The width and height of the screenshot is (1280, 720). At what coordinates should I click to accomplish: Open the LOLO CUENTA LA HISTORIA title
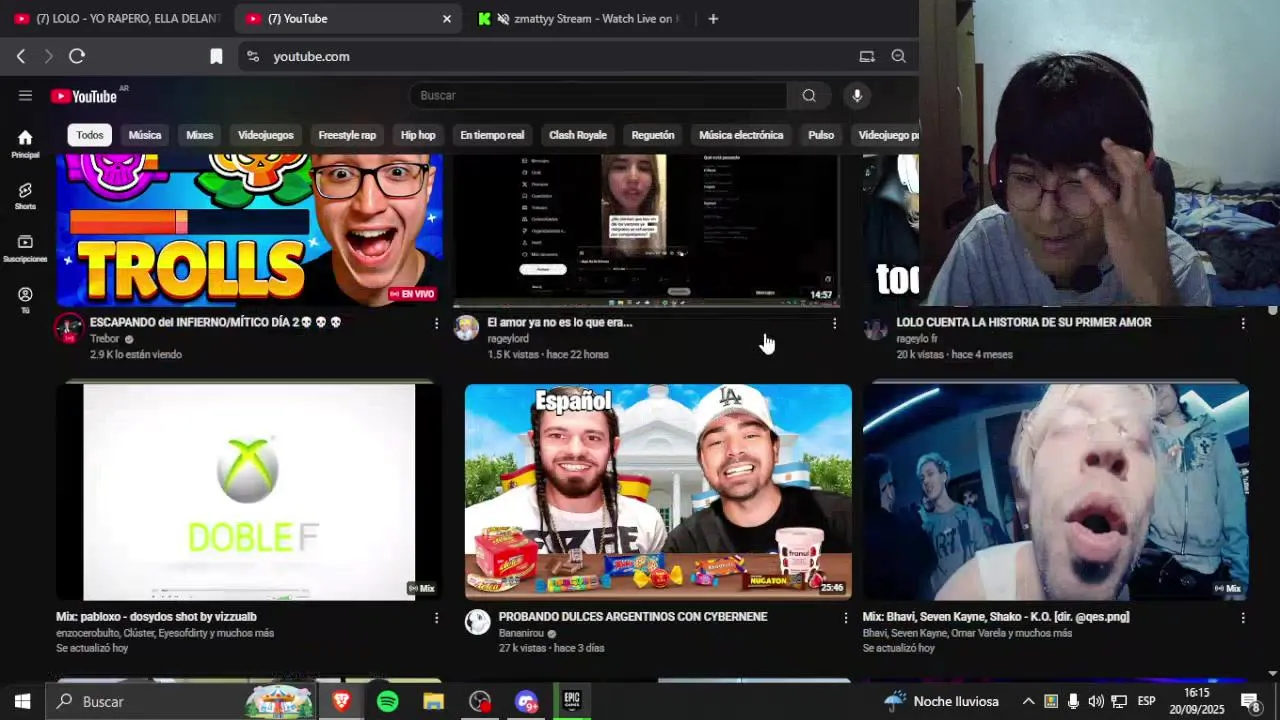[x=1024, y=323]
